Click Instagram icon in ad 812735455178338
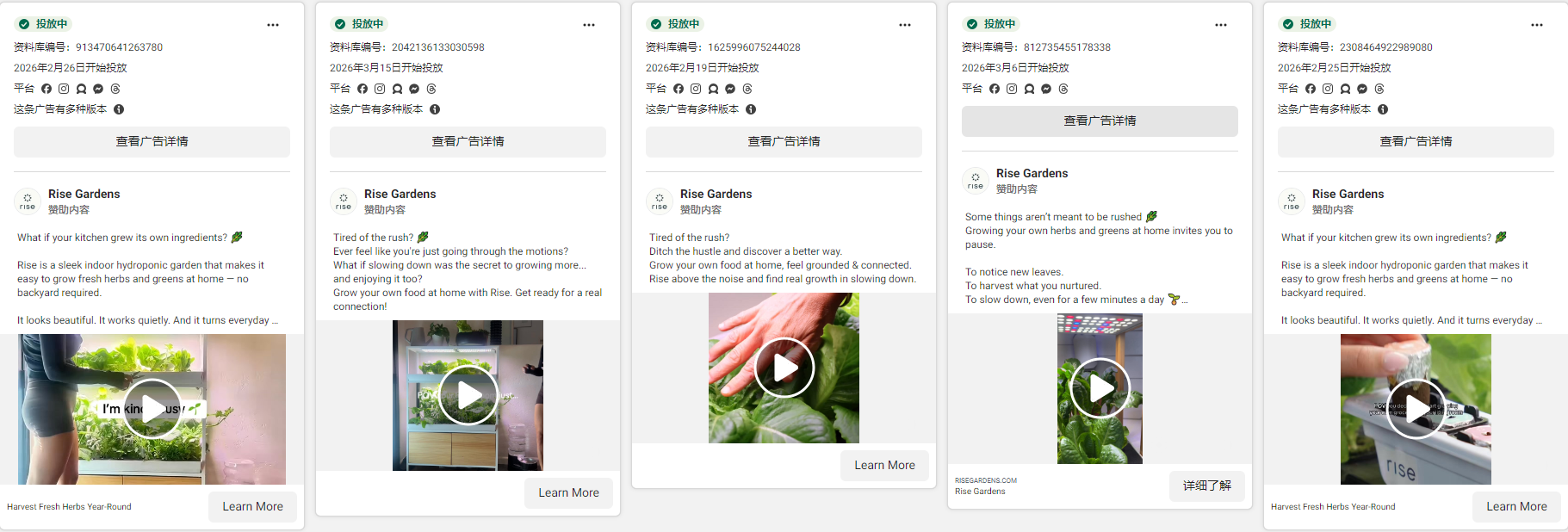The image size is (1568, 532). [1012, 89]
